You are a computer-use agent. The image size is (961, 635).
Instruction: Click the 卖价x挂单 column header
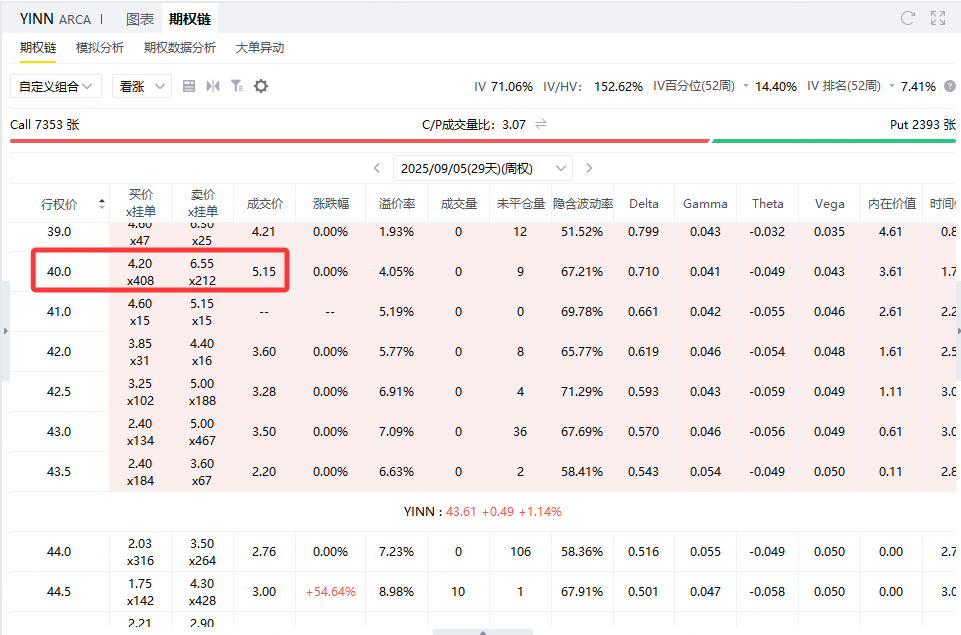coord(203,203)
